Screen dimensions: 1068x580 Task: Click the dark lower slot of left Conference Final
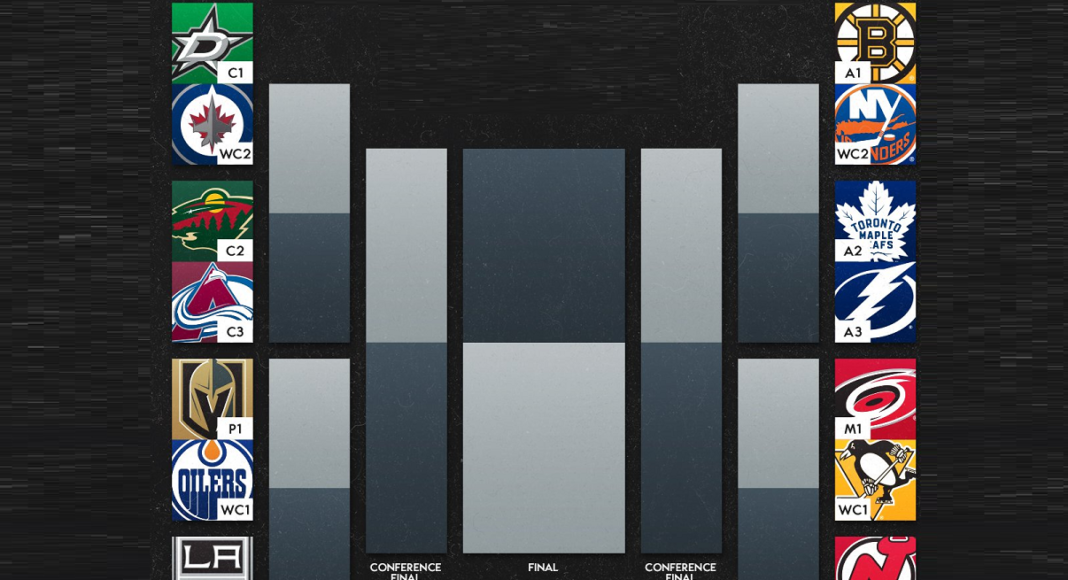pyautogui.click(x=407, y=448)
